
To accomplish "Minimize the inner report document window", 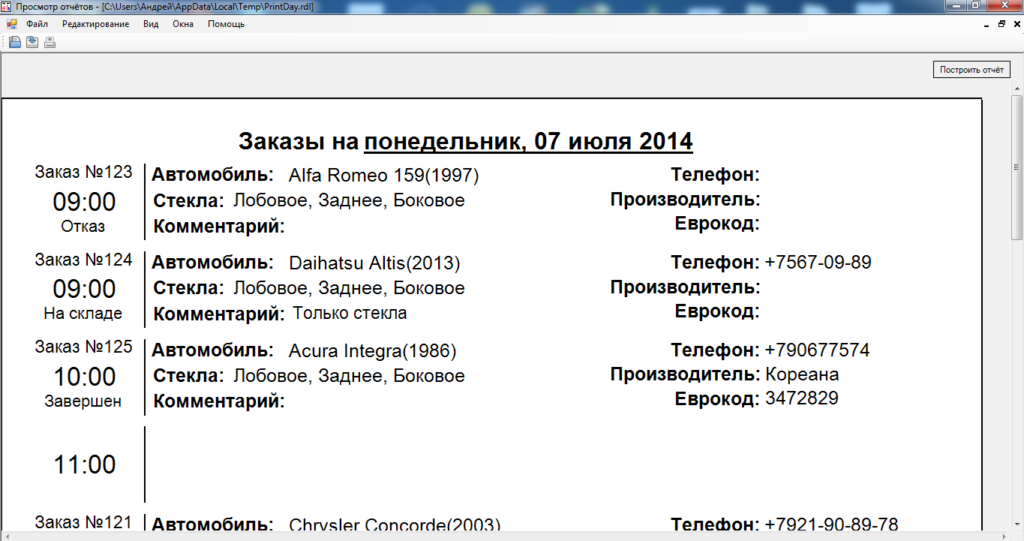I will (x=987, y=23).
